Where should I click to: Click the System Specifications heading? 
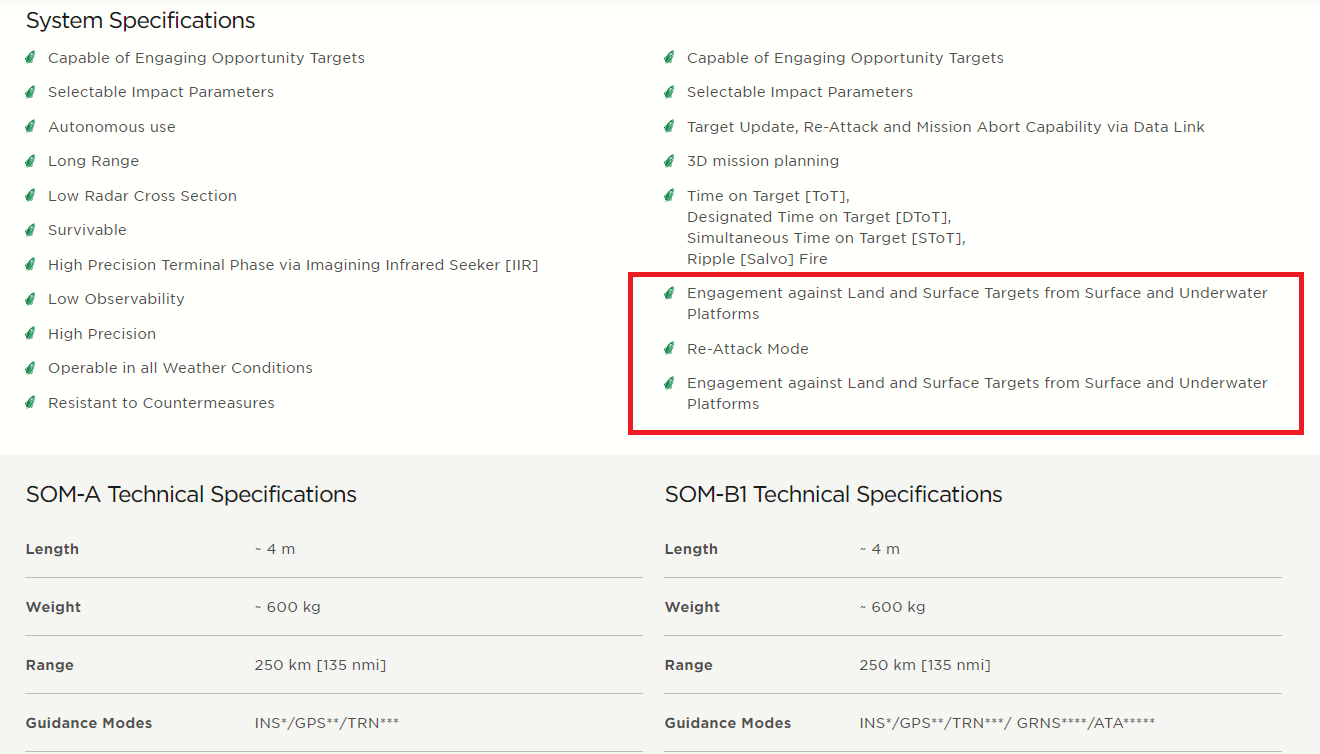coord(140,20)
